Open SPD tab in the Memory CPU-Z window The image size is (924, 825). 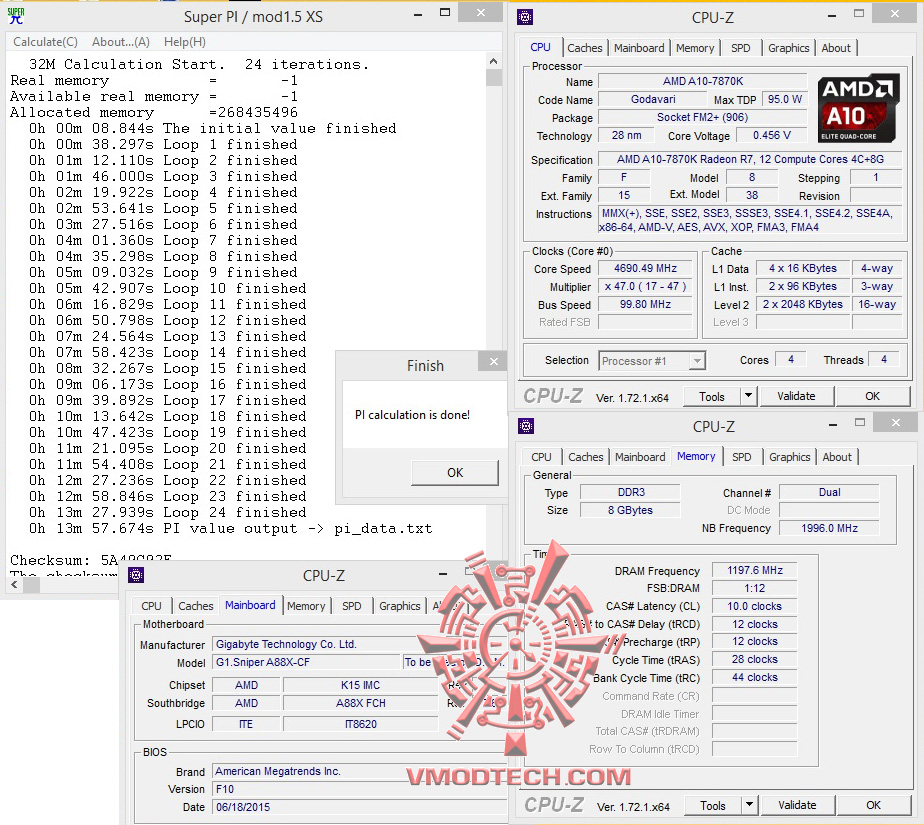[x=741, y=457]
